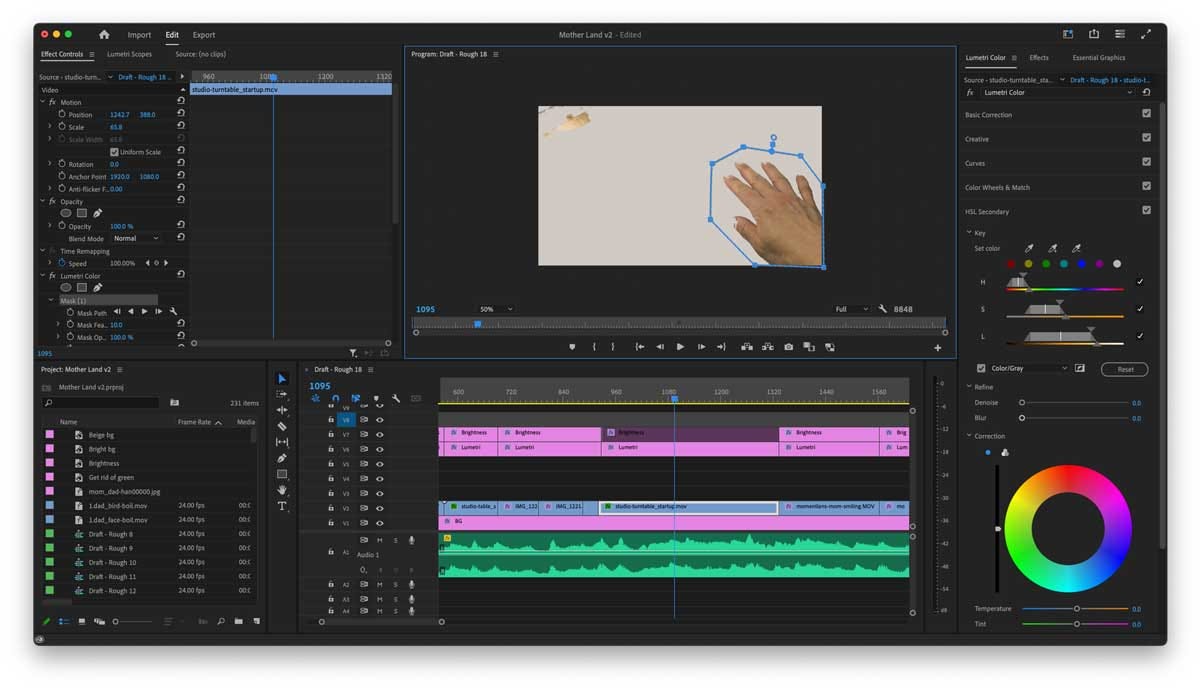Select the Rectangle tool

pyautogui.click(x=282, y=474)
